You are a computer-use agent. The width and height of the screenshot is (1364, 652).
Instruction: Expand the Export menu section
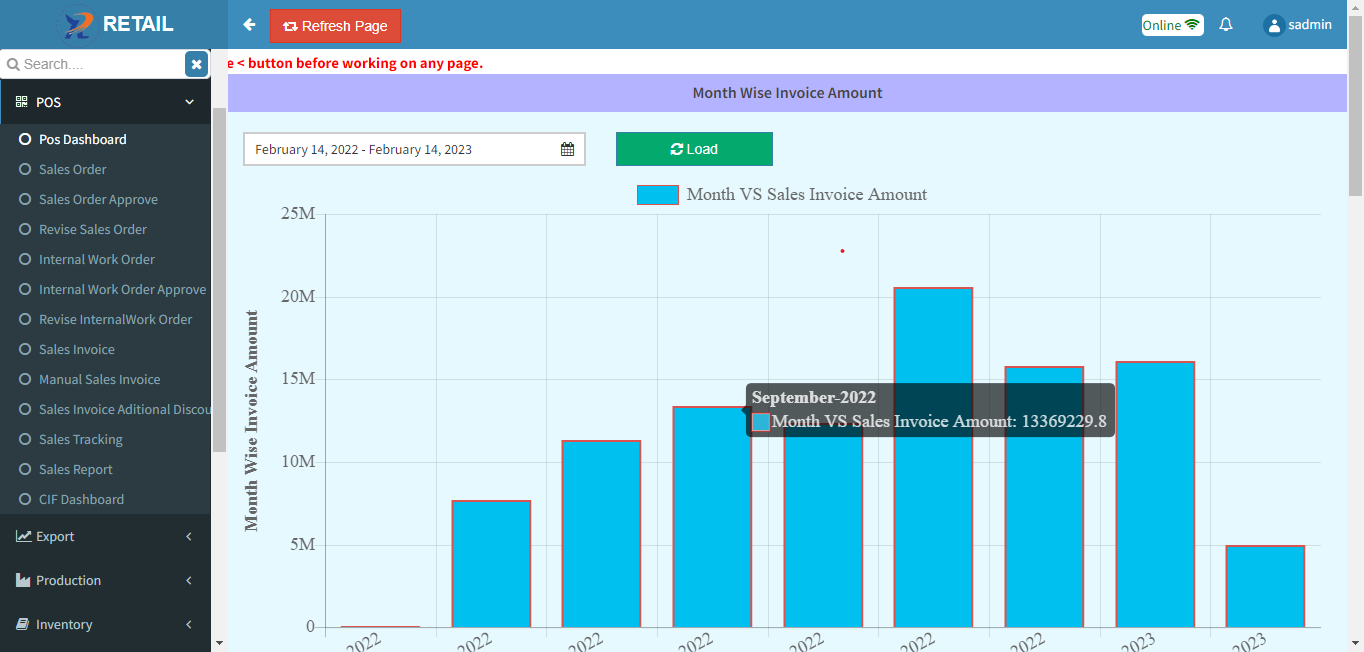point(105,537)
